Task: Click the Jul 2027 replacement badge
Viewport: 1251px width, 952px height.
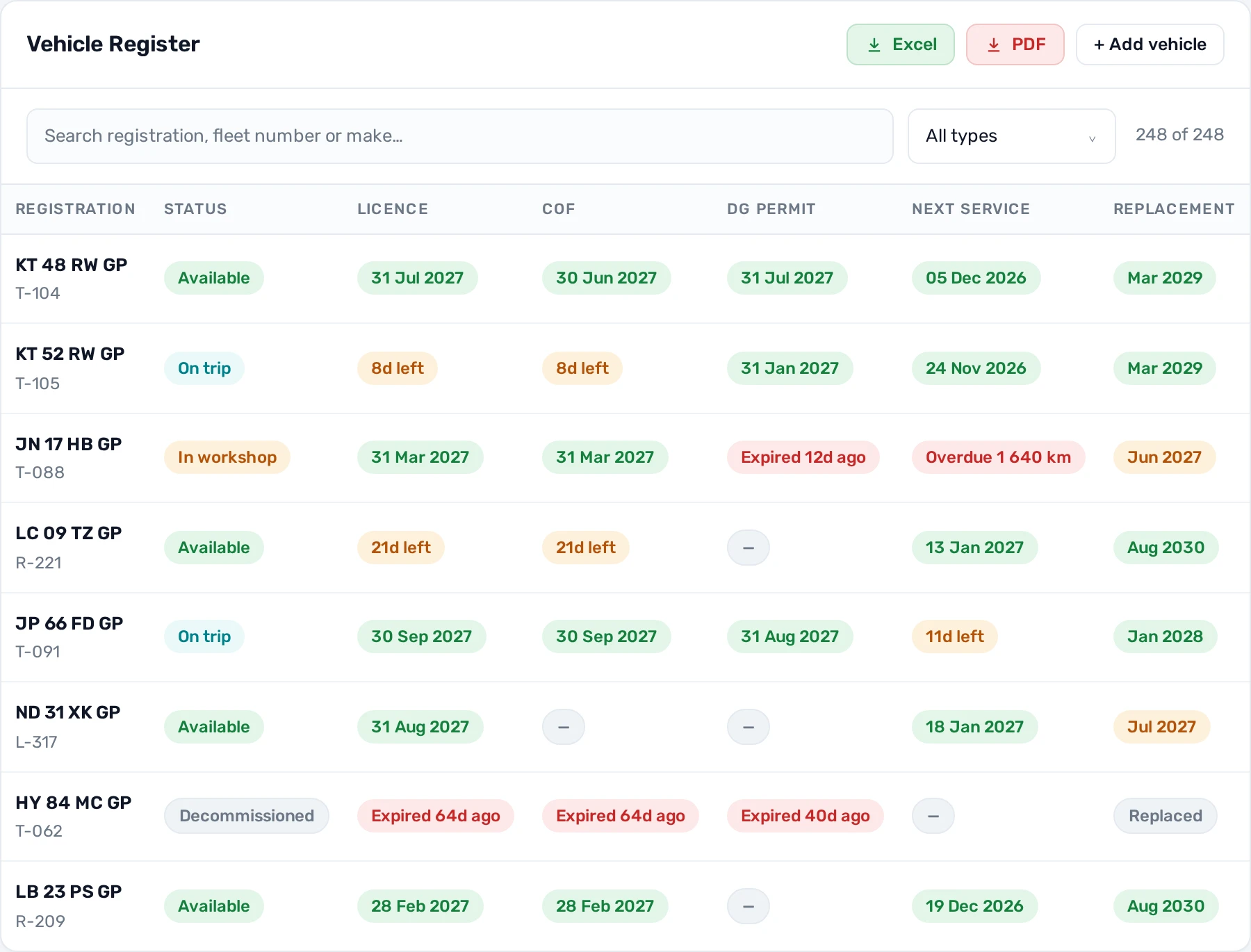Action: 1161,727
